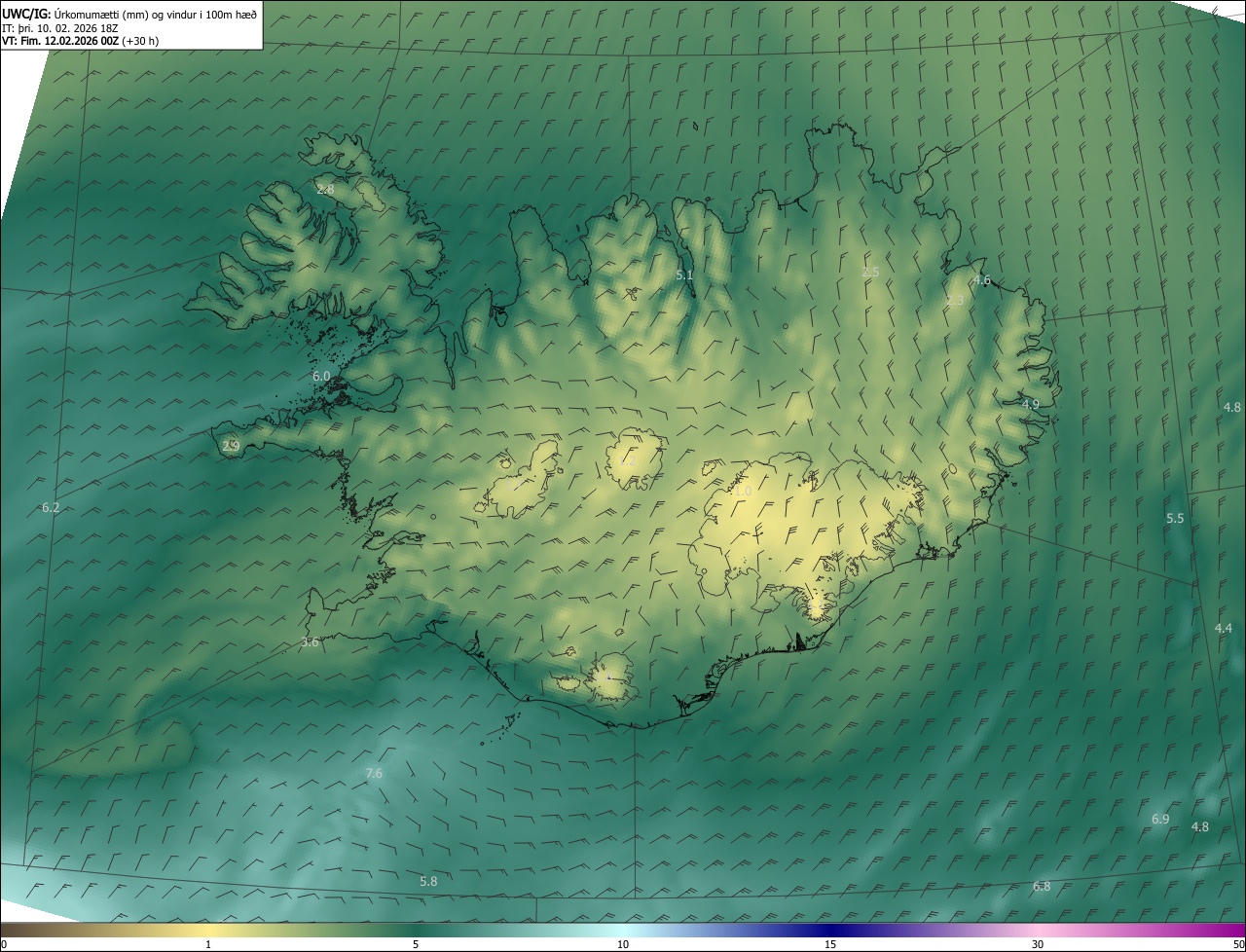The height and width of the screenshot is (952, 1246).
Task: Click the 4.9 label on the east coast
Action: [1031, 405]
